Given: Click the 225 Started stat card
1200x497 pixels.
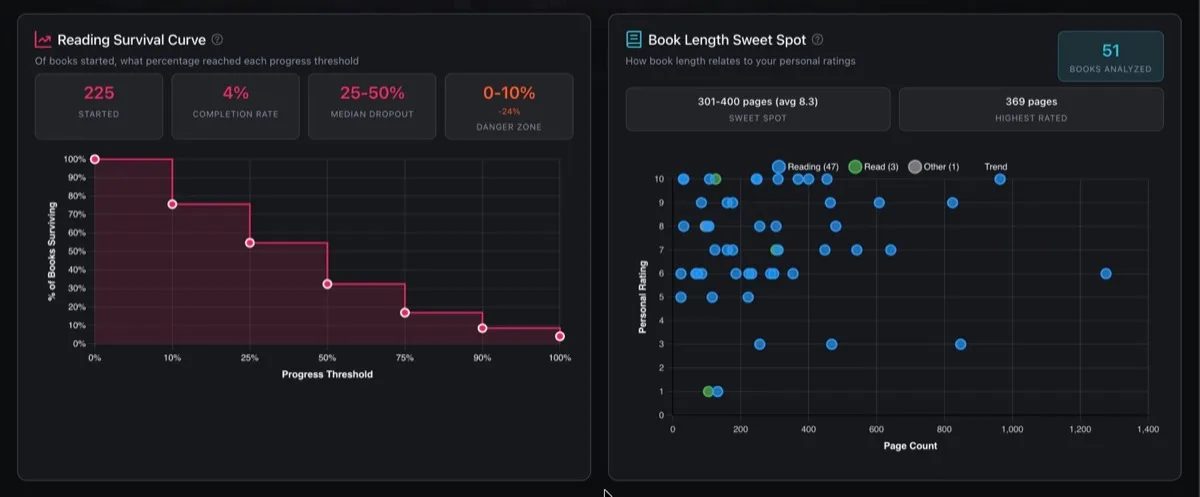Looking at the screenshot, I should pyautogui.click(x=99, y=106).
